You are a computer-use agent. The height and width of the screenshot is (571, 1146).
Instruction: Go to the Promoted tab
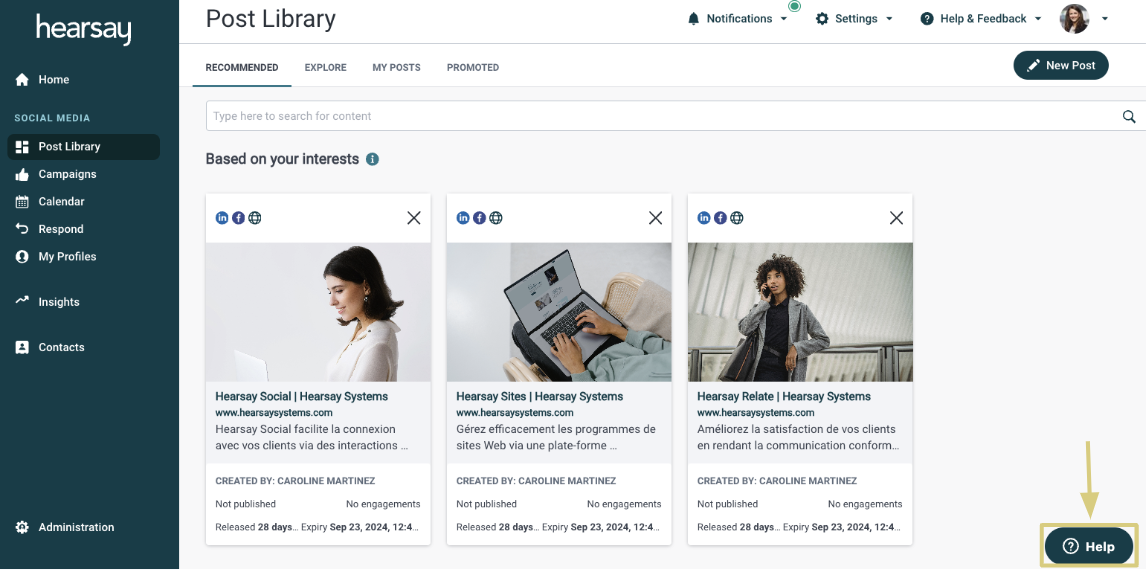pos(473,67)
